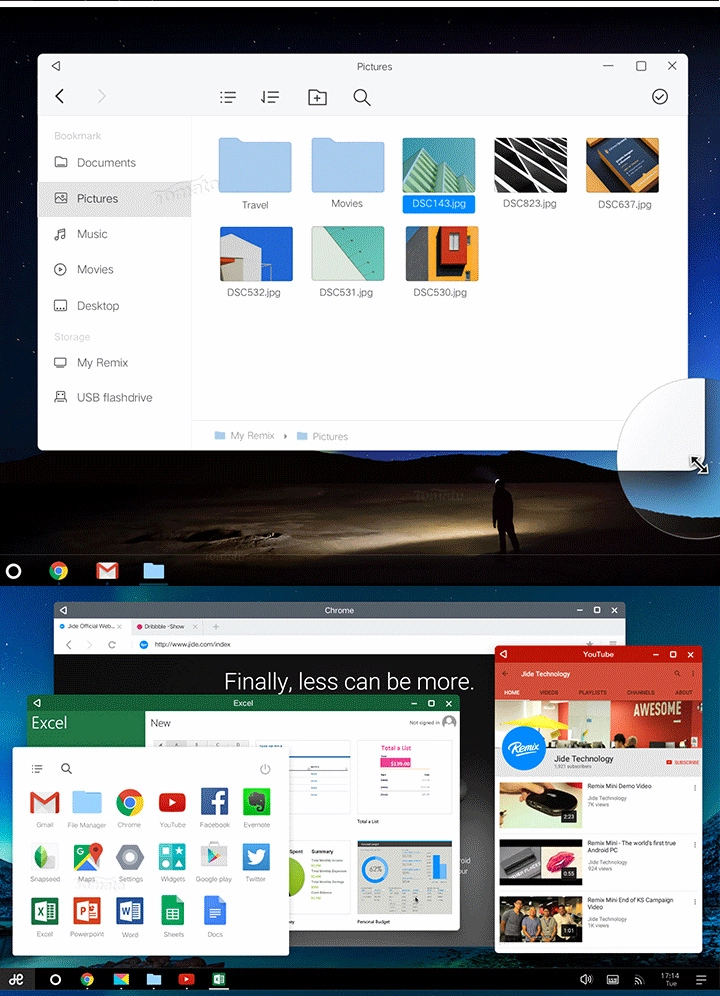
Task: Open YouTube in the app launcher
Action: [x=172, y=807]
